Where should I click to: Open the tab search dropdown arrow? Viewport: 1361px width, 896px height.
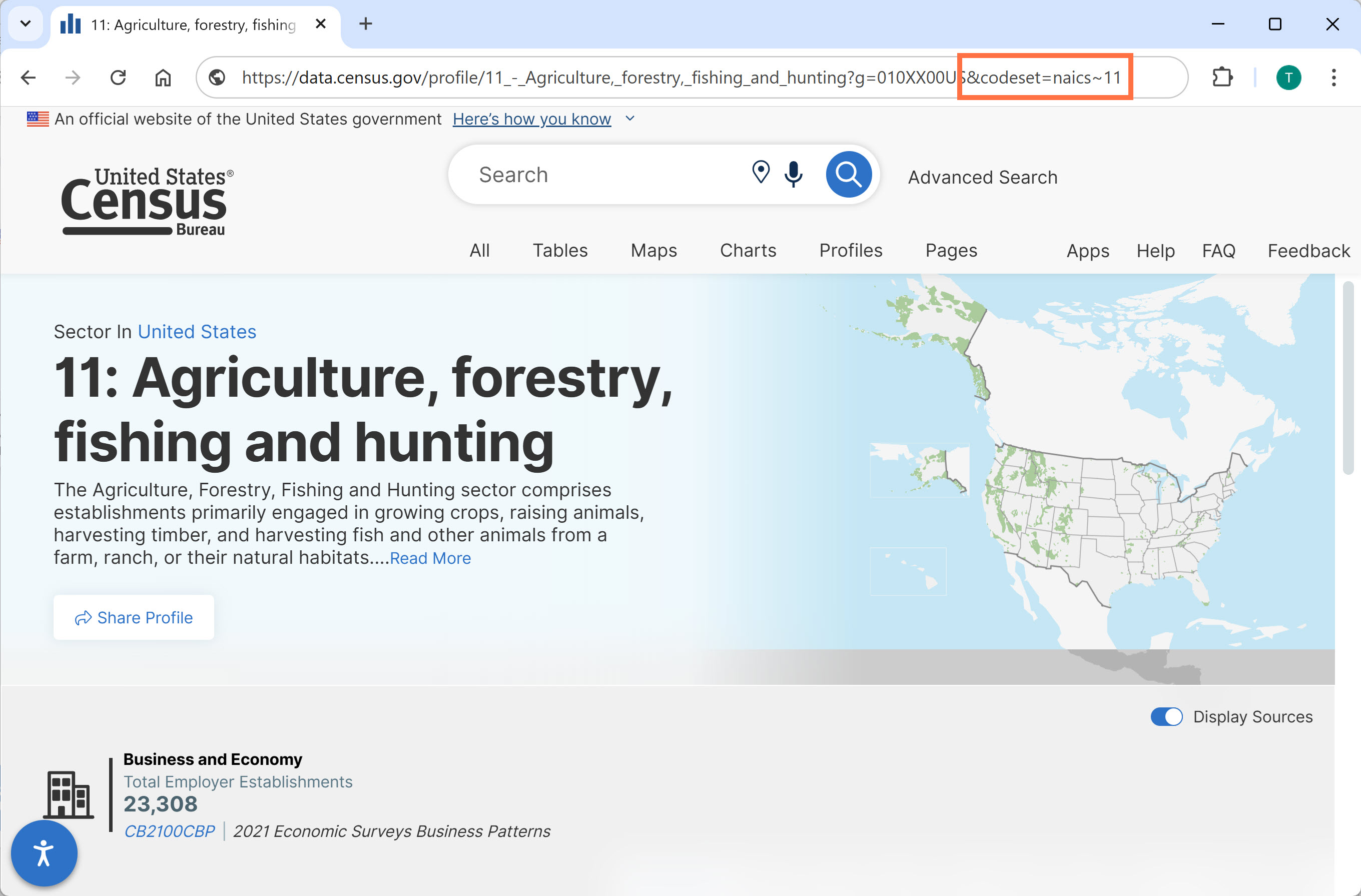(25, 24)
